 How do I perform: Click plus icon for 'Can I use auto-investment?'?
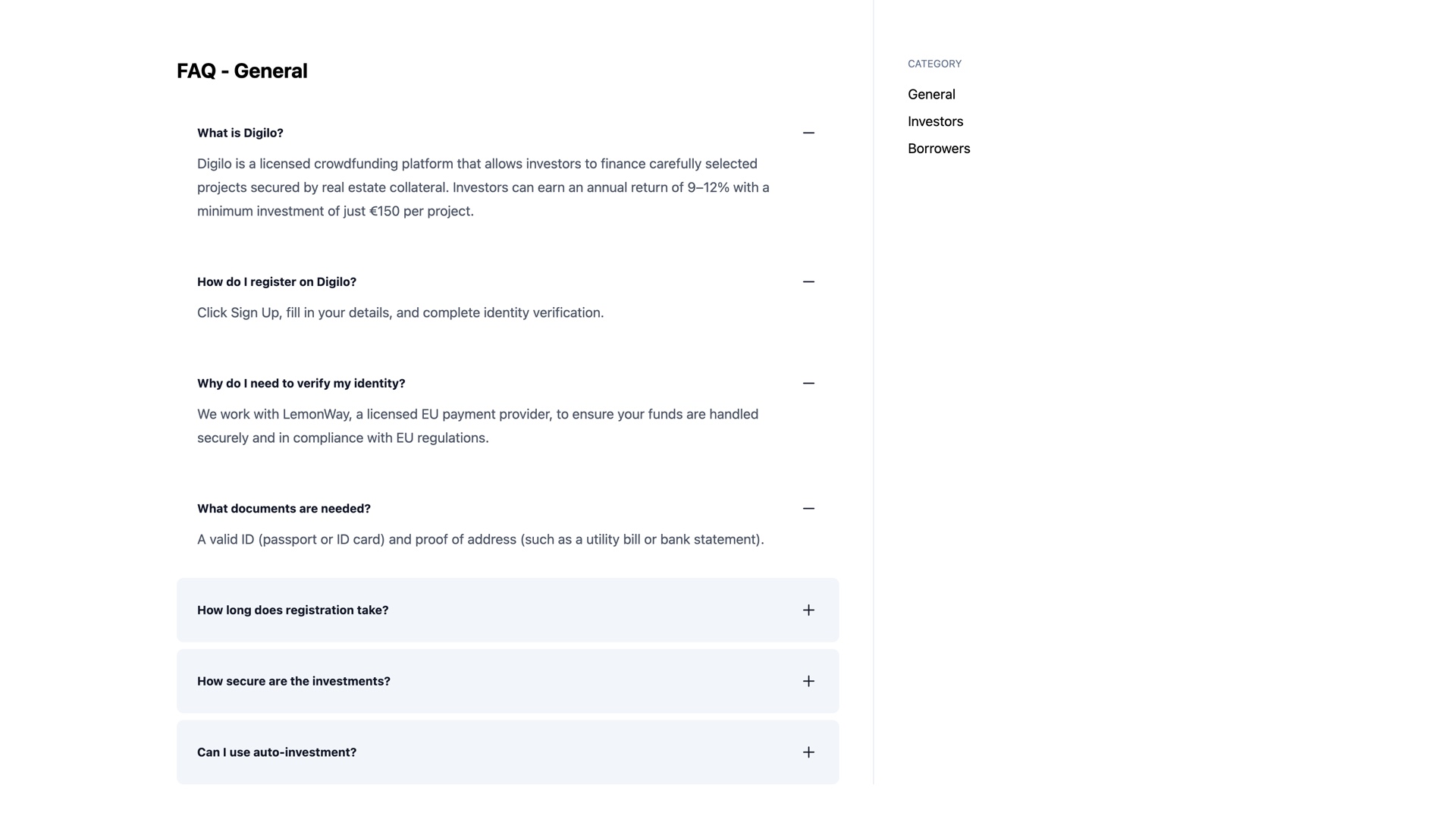tap(808, 752)
